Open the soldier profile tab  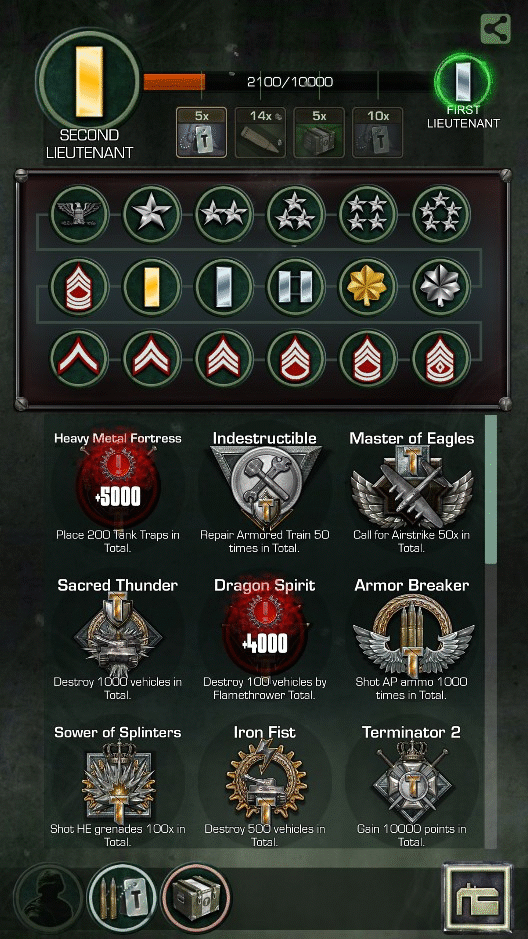48,898
